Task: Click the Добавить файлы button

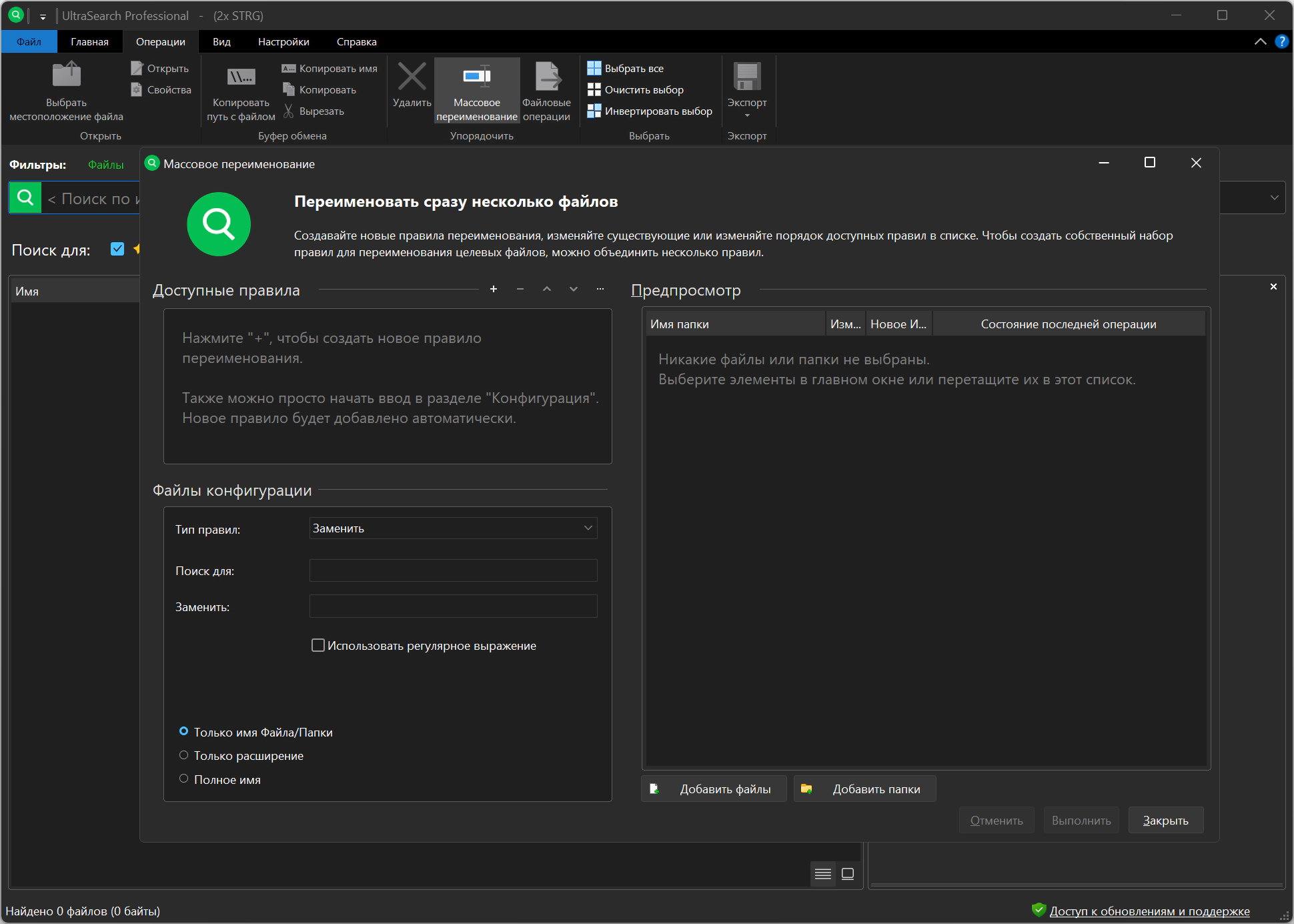Action: point(714,789)
